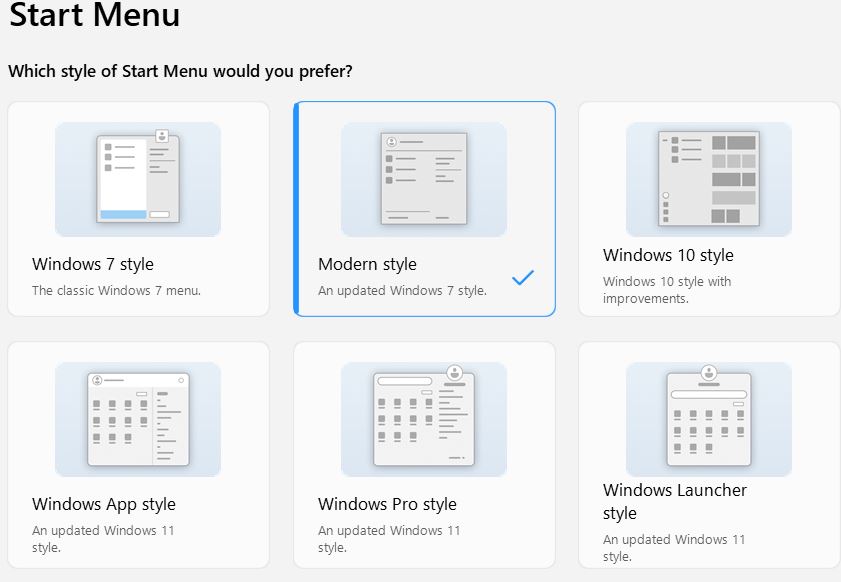This screenshot has height=582, width=841.
Task: Choose the Modern style preview image
Action: point(424,179)
